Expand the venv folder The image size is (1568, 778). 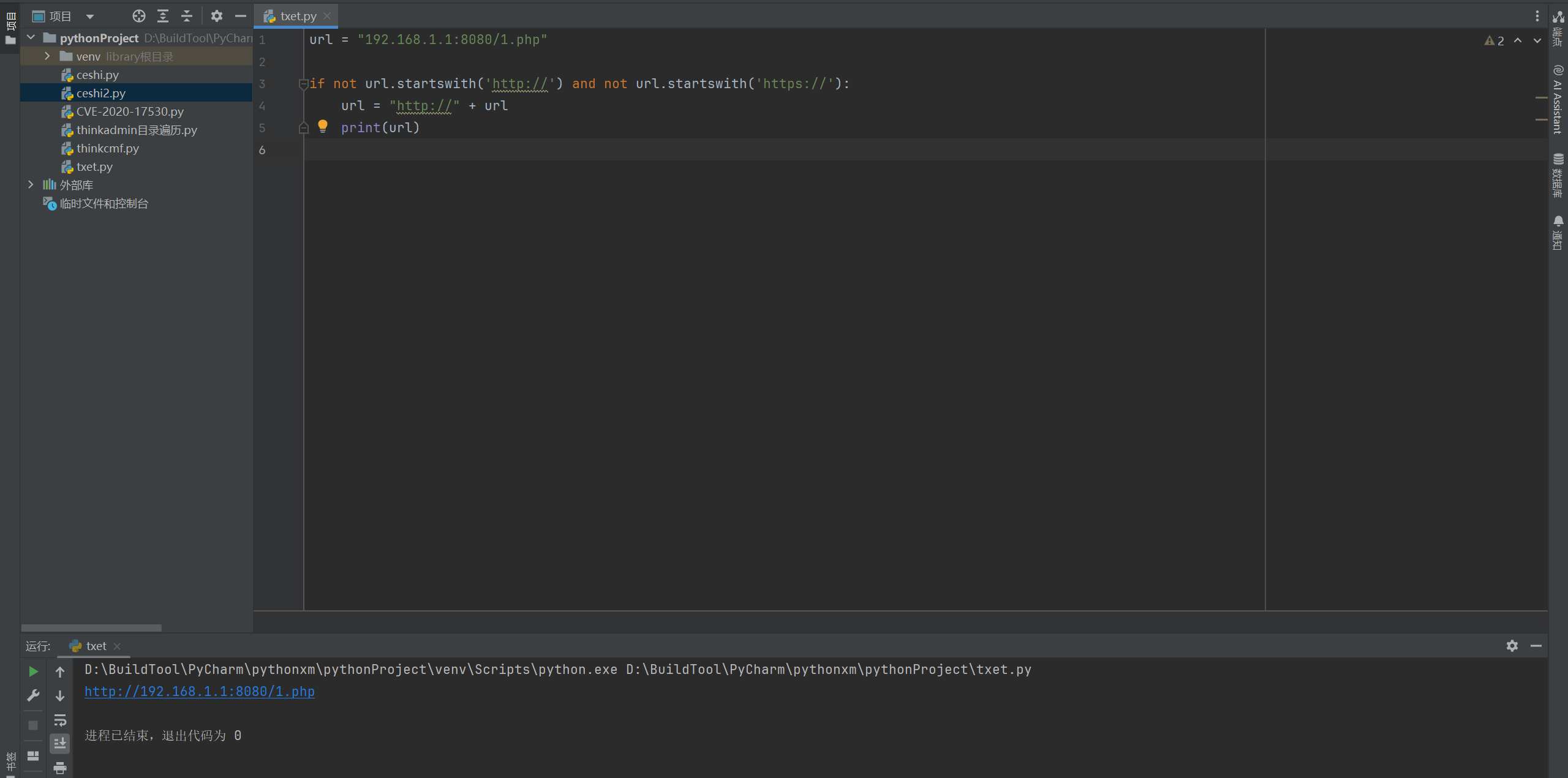[47, 56]
